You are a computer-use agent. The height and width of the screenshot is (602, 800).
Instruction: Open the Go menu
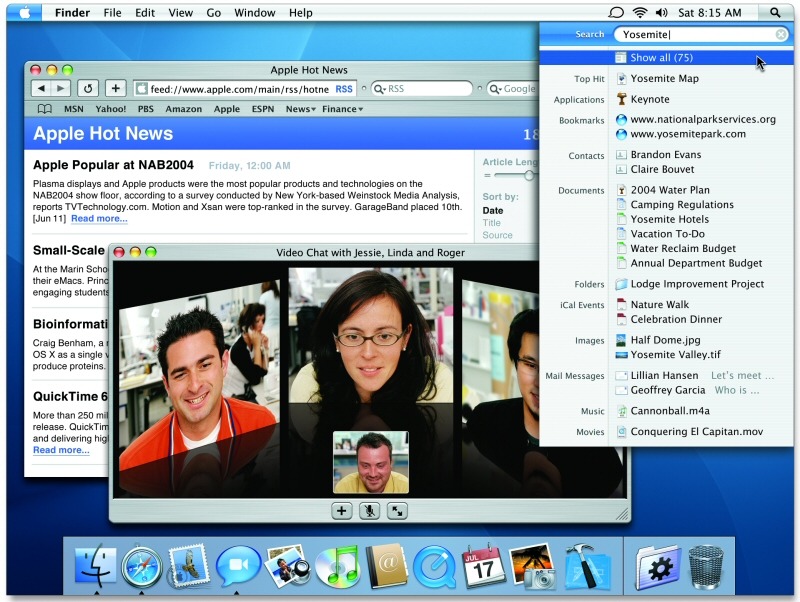tap(214, 13)
